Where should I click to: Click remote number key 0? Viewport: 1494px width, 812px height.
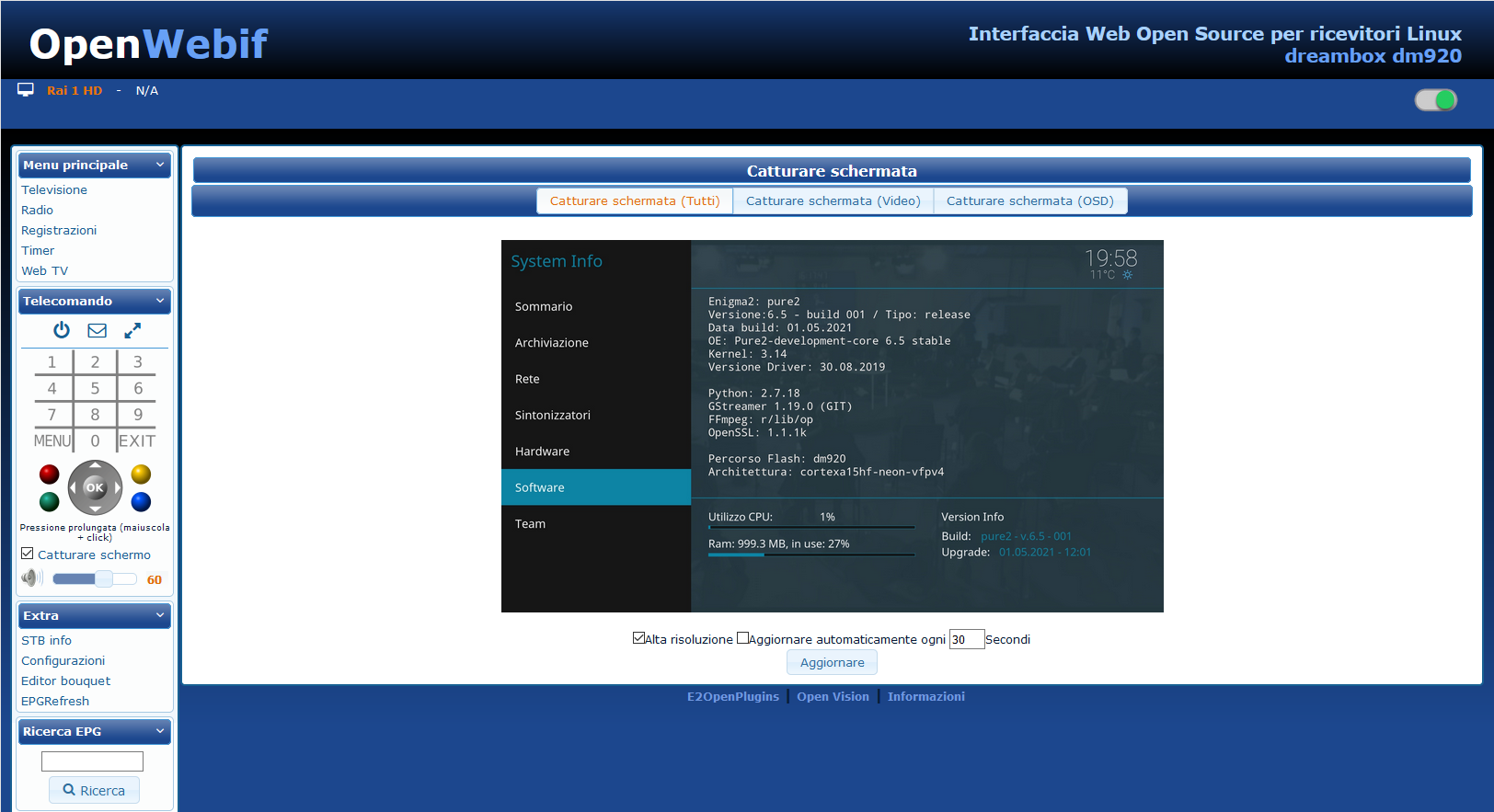95,441
